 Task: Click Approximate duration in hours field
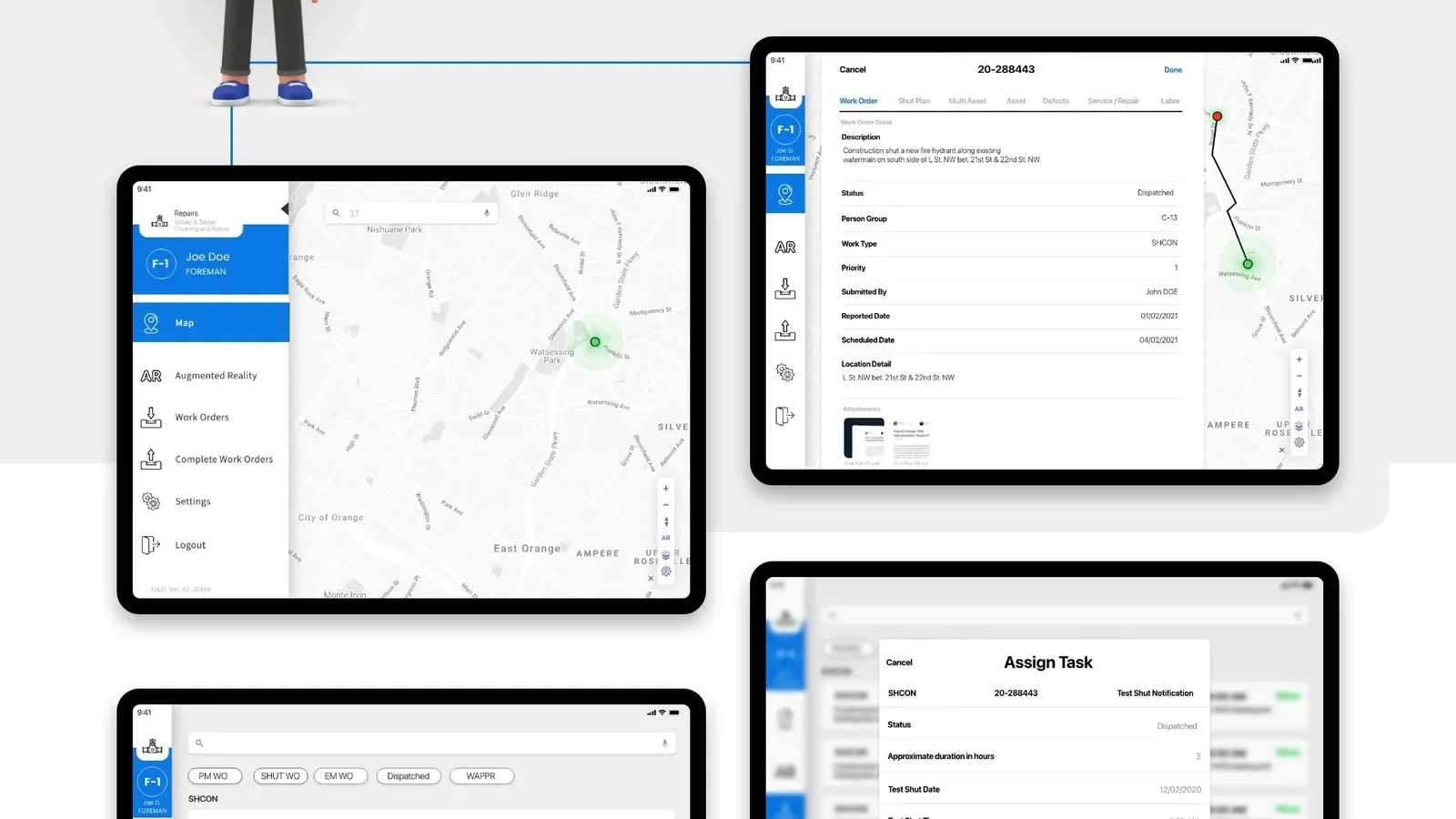click(1043, 756)
